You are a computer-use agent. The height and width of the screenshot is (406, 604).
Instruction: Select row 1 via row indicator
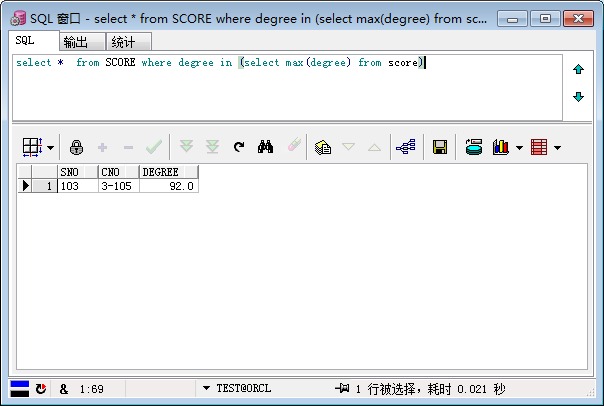tap(25, 186)
